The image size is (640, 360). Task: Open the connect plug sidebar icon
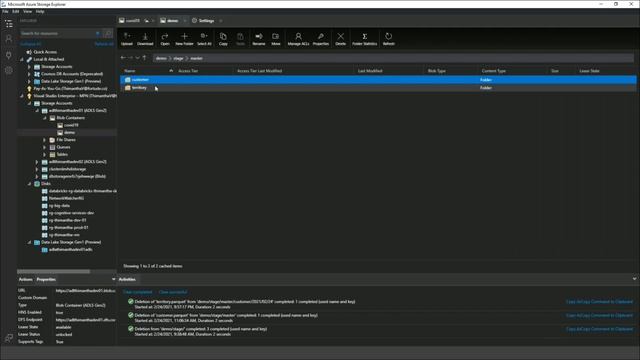pyautogui.click(x=9, y=55)
